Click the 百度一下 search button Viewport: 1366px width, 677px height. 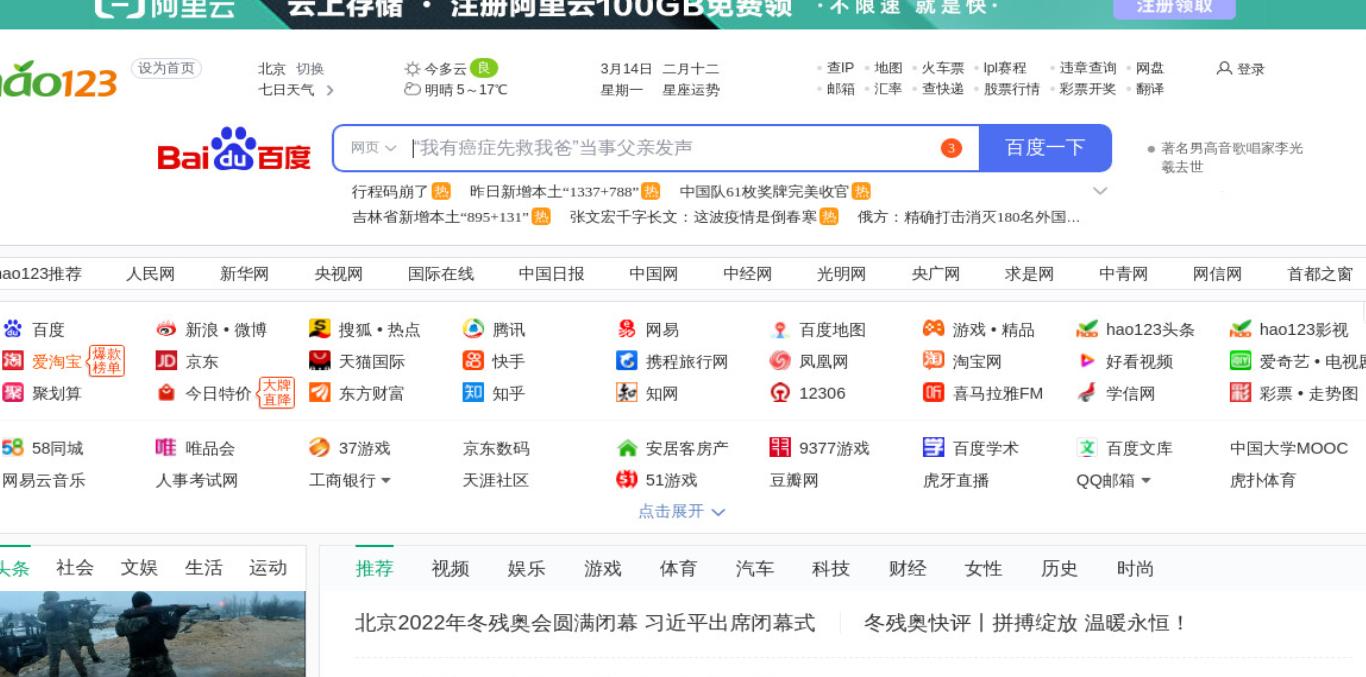(x=1045, y=148)
